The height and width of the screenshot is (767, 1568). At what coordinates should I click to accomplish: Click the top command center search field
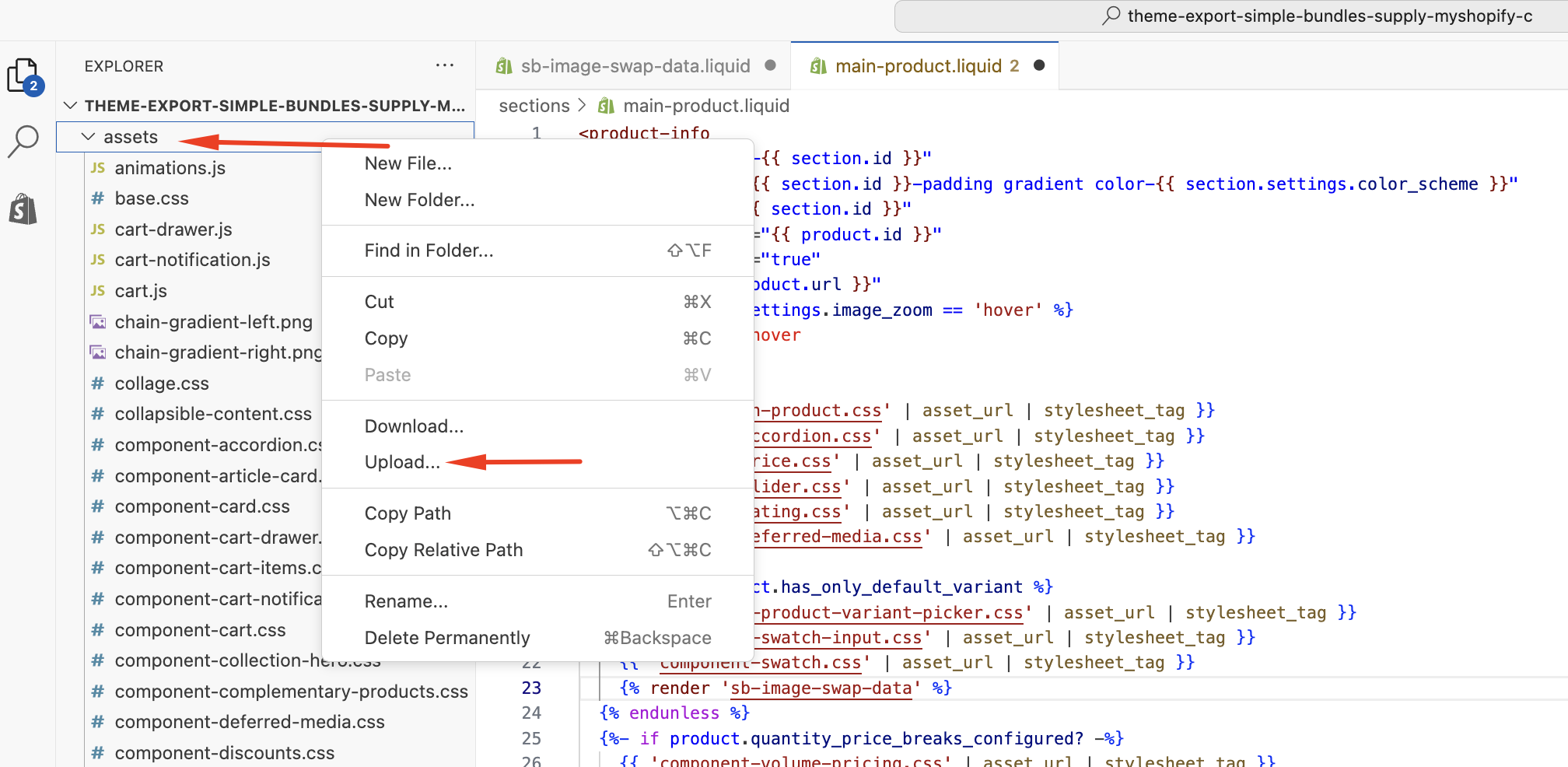(1322, 16)
